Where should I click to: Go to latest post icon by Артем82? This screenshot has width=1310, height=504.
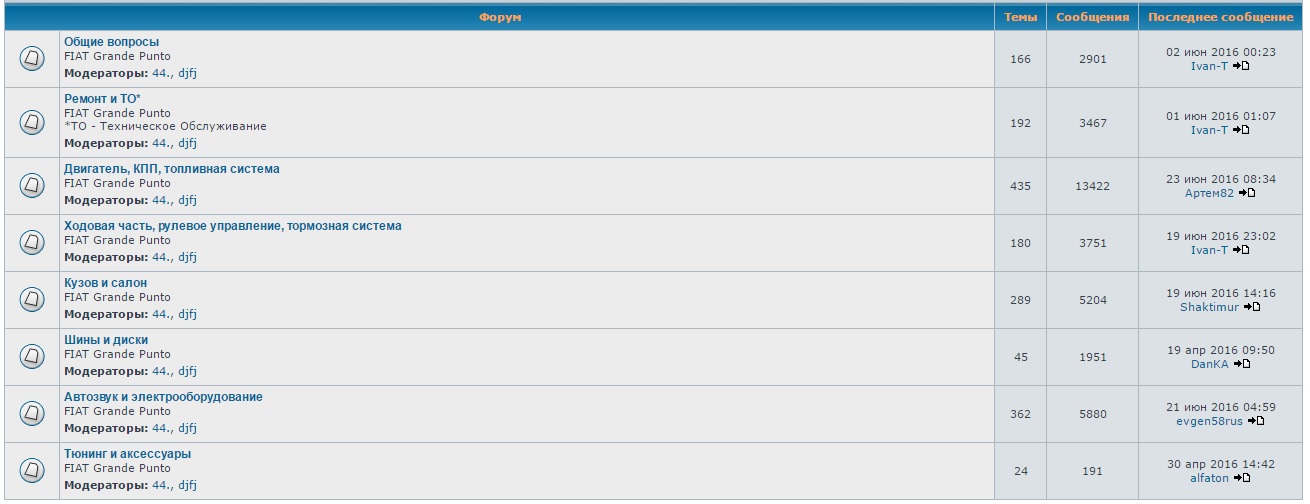point(1247,193)
